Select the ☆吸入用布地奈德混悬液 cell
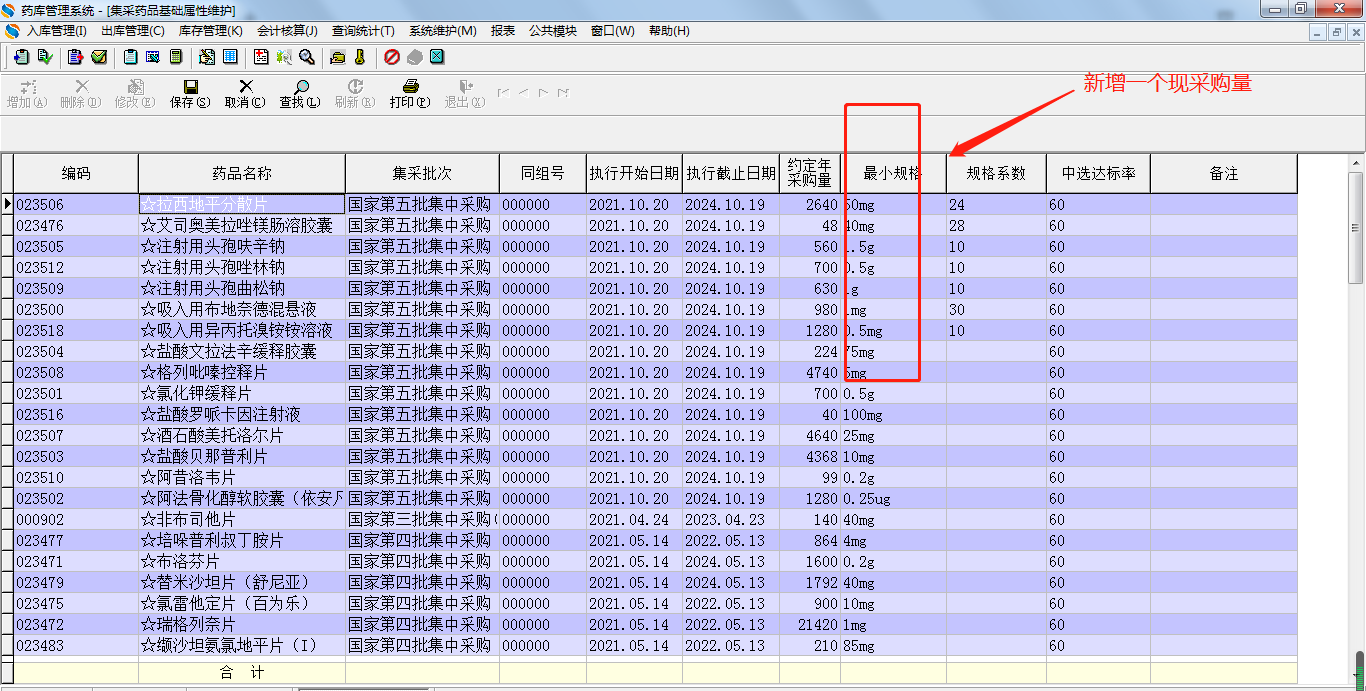This screenshot has width=1366, height=691. 242,309
